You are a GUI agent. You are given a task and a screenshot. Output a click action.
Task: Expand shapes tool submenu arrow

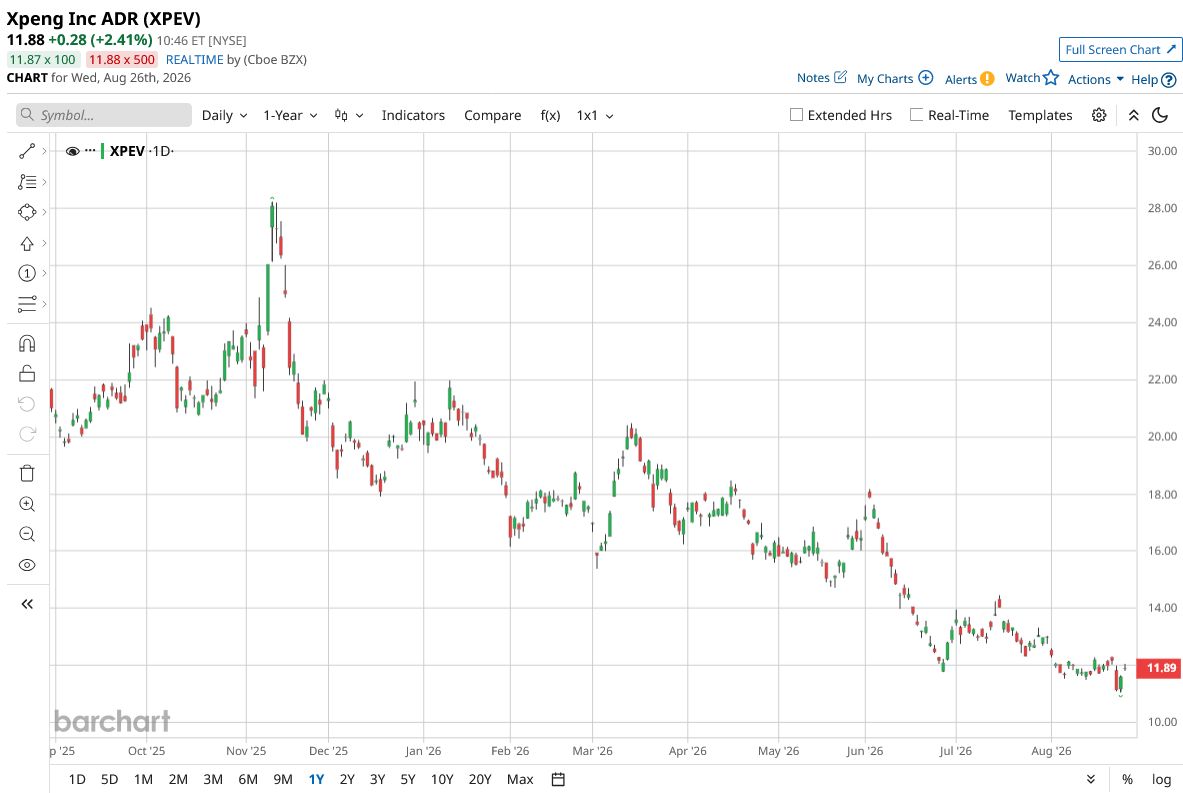tap(45, 212)
